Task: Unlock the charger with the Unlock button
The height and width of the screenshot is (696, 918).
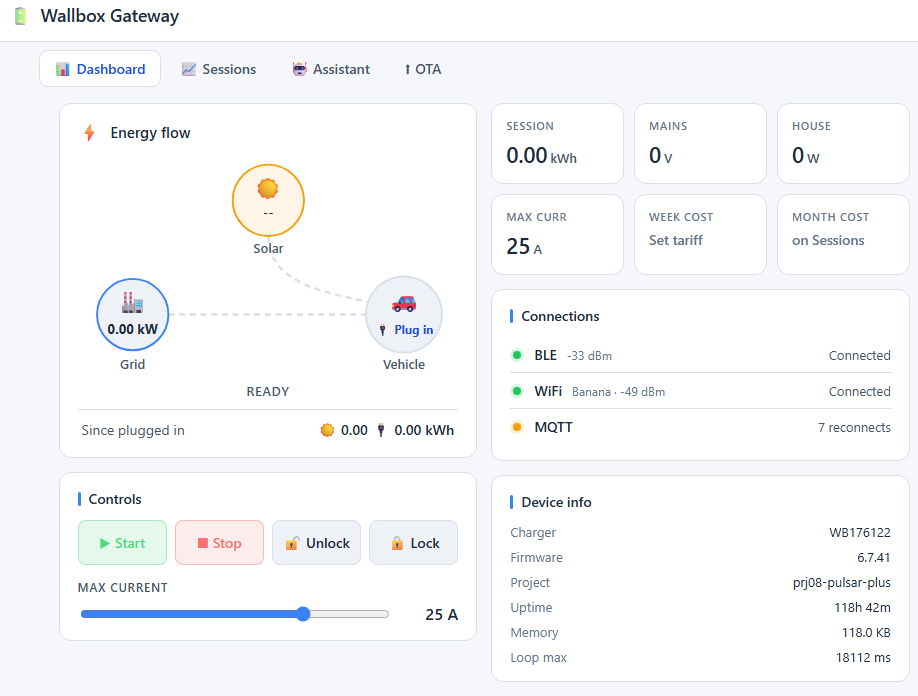Action: [317, 543]
